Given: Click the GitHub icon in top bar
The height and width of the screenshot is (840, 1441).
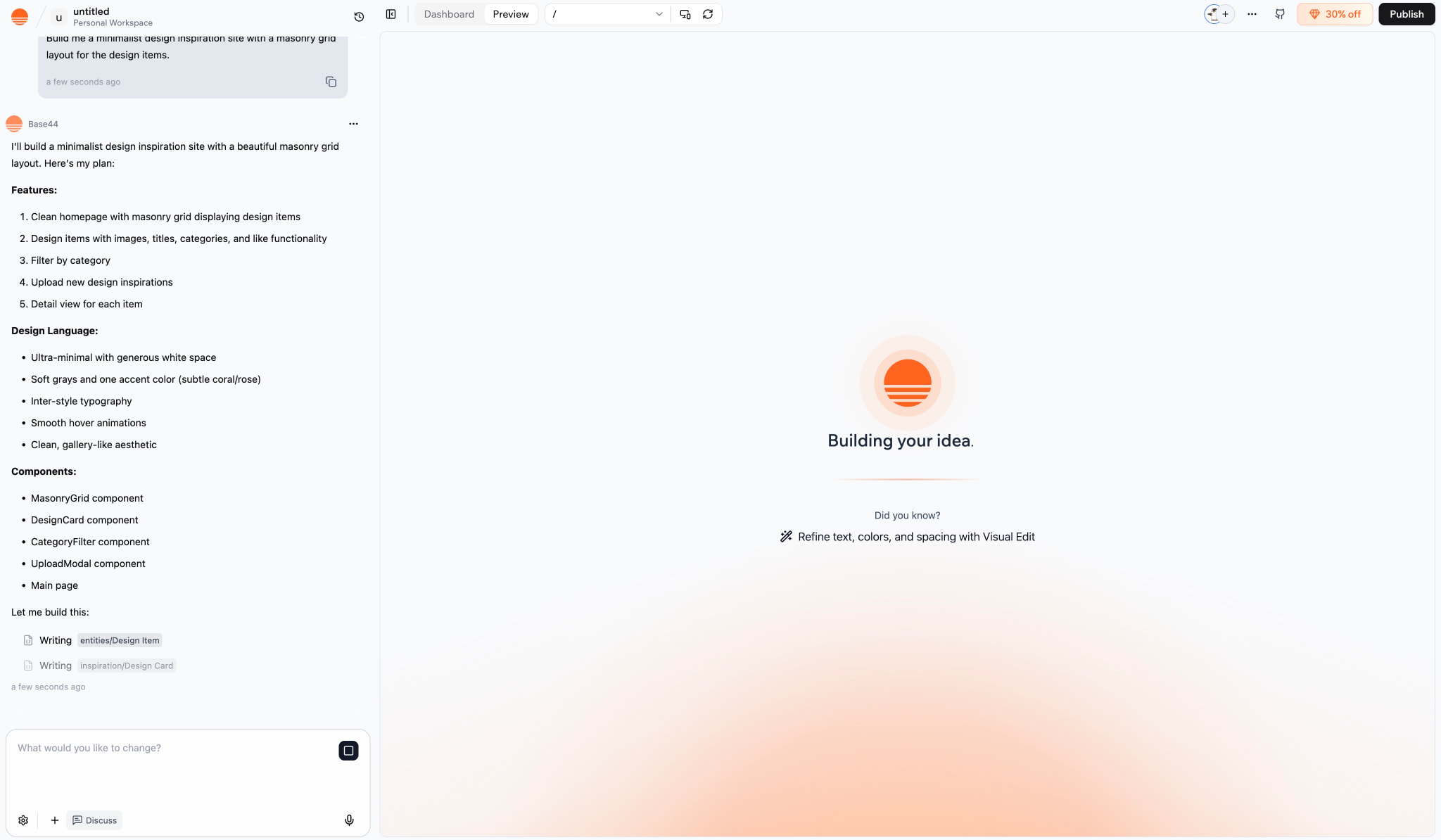Looking at the screenshot, I should coord(1280,14).
